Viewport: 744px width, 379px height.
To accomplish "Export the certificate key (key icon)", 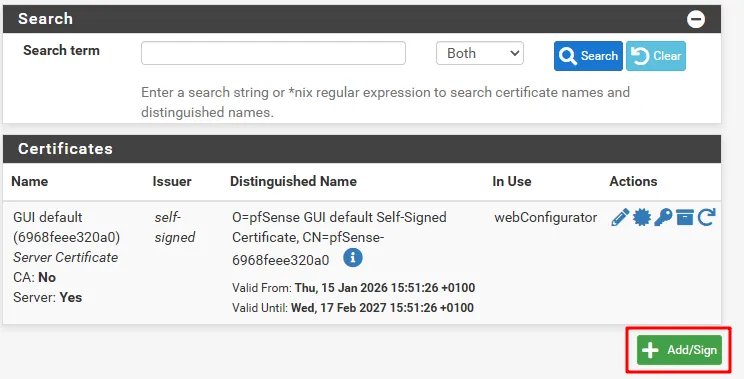I will pyautogui.click(x=663, y=217).
